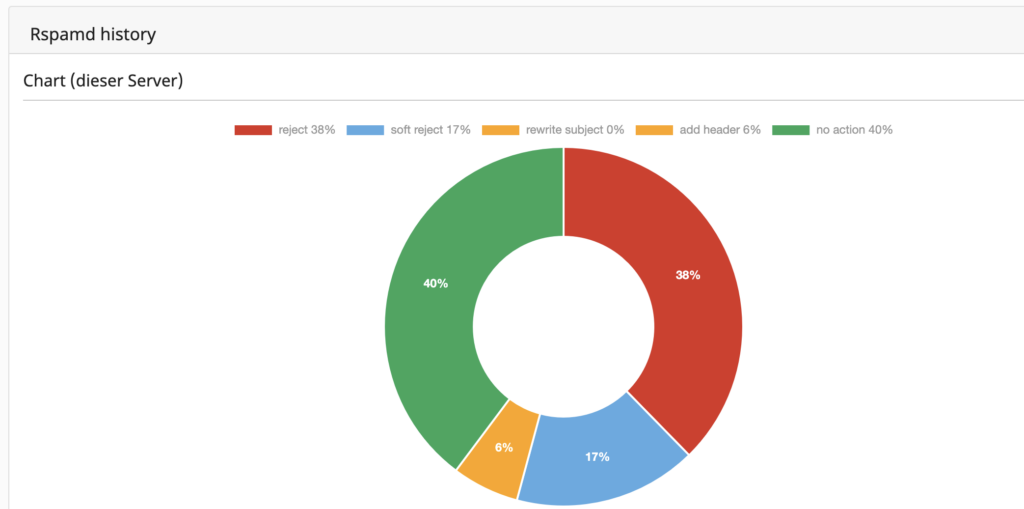Click the "Chart (dieser Server)" section title
The height and width of the screenshot is (509, 1024).
pos(103,81)
